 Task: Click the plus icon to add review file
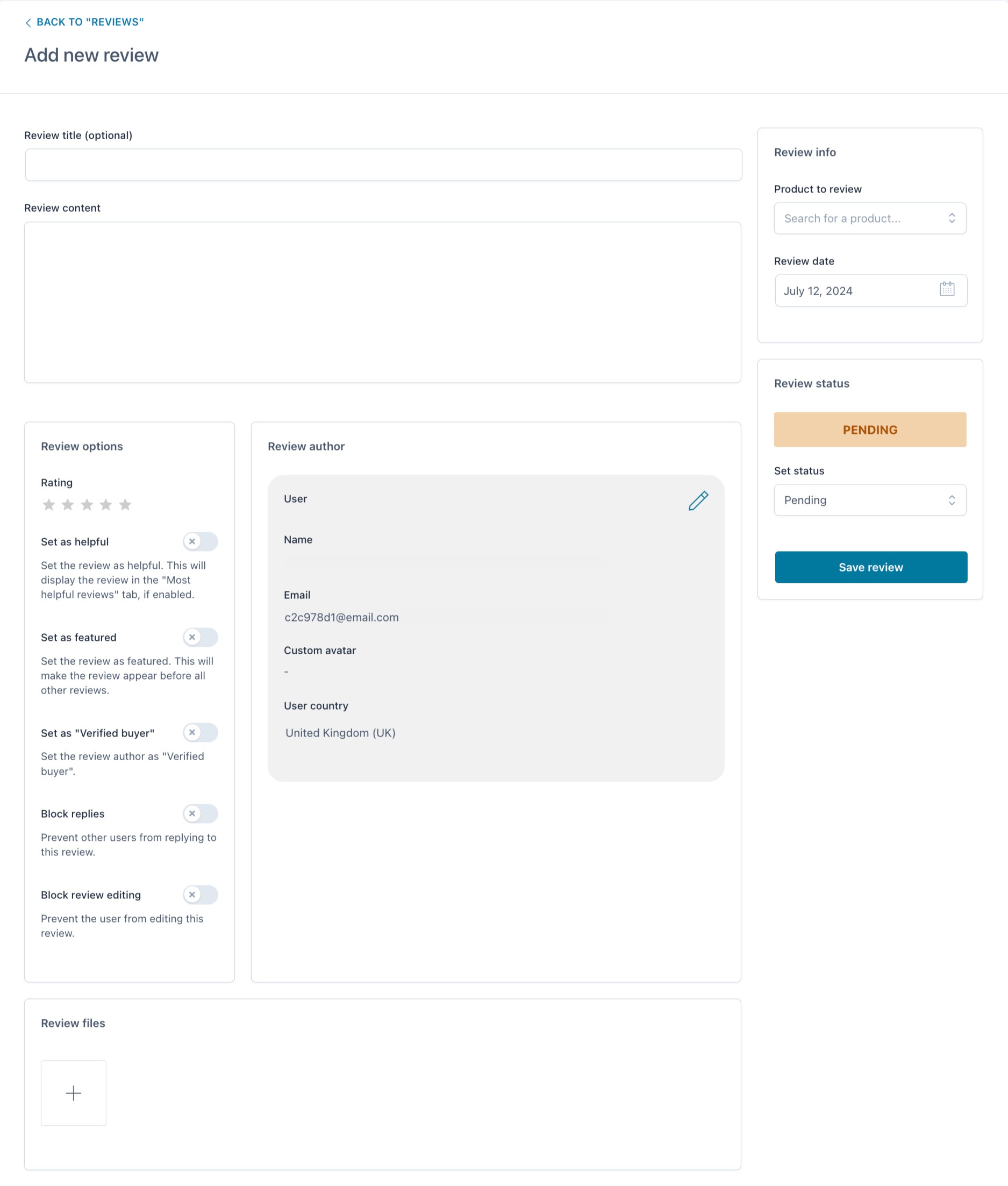[73, 1093]
